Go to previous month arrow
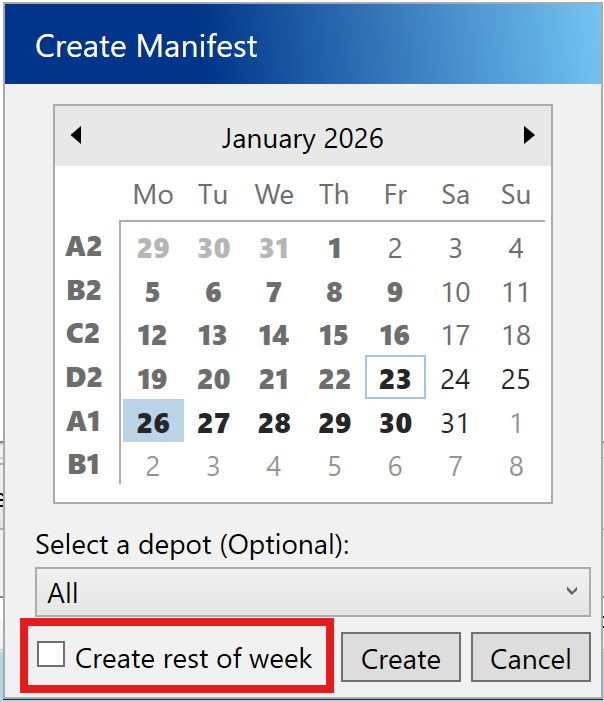Screen dimensions: 604x702 coord(76,136)
